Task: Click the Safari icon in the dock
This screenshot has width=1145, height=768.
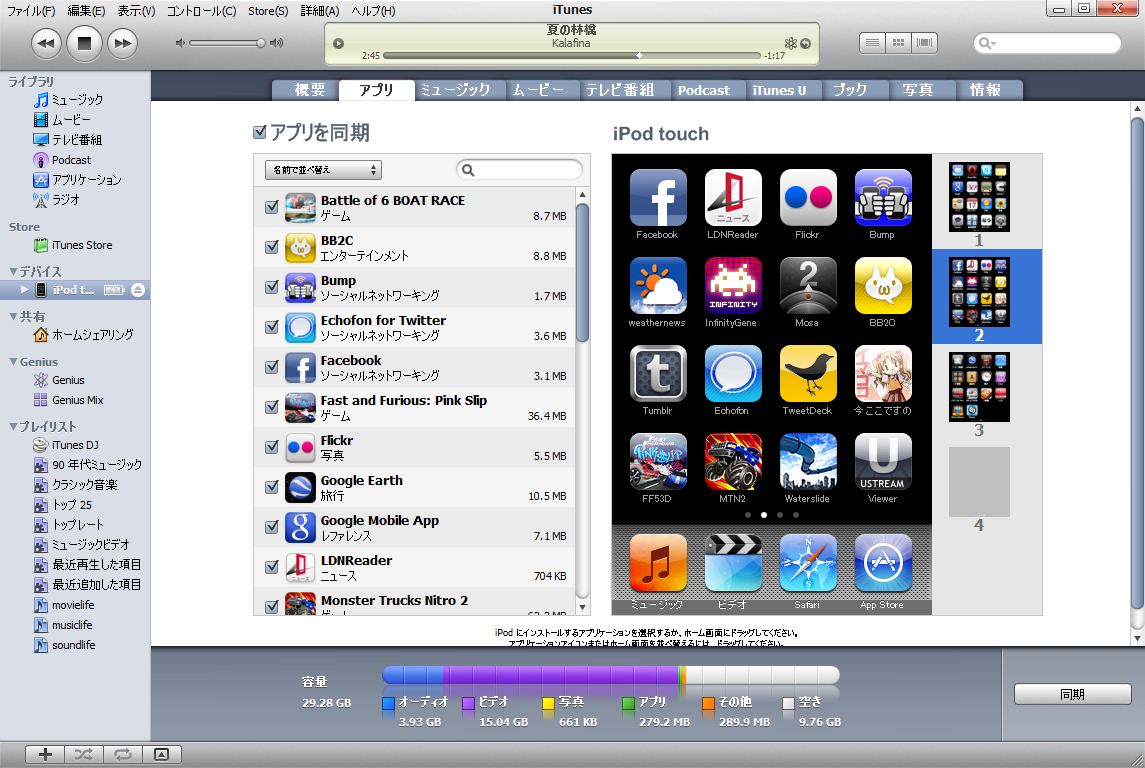Action: click(808, 563)
